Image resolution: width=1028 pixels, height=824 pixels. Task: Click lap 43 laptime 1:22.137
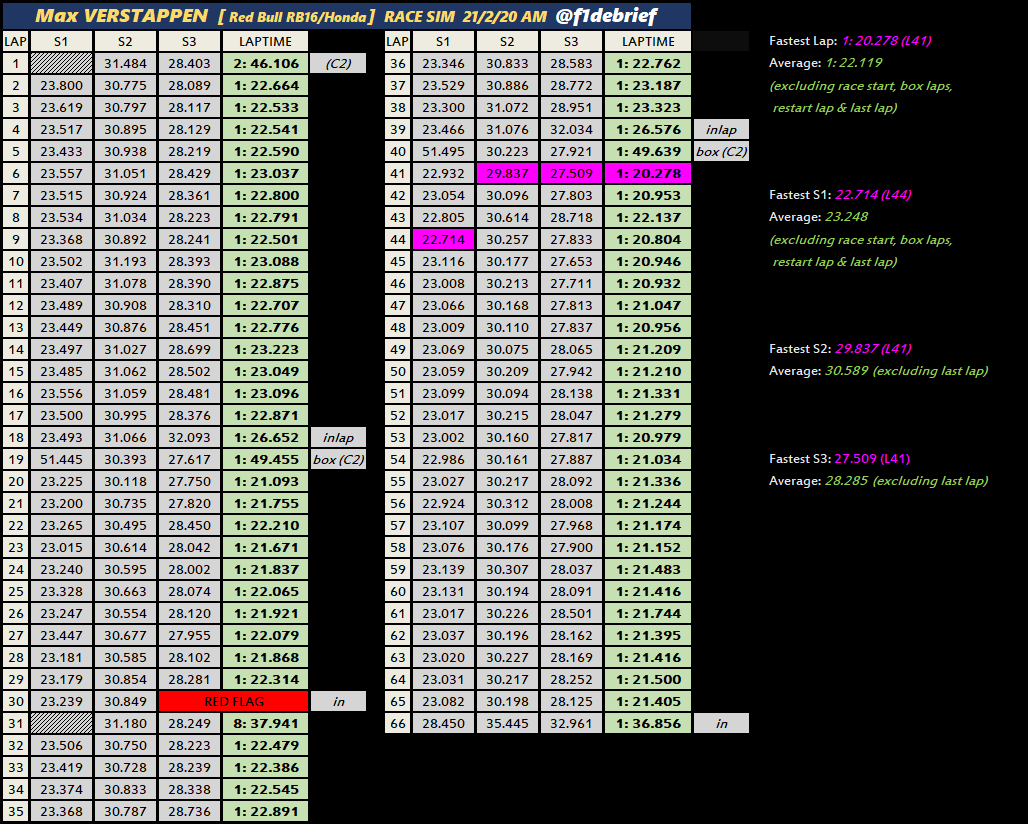(x=648, y=217)
